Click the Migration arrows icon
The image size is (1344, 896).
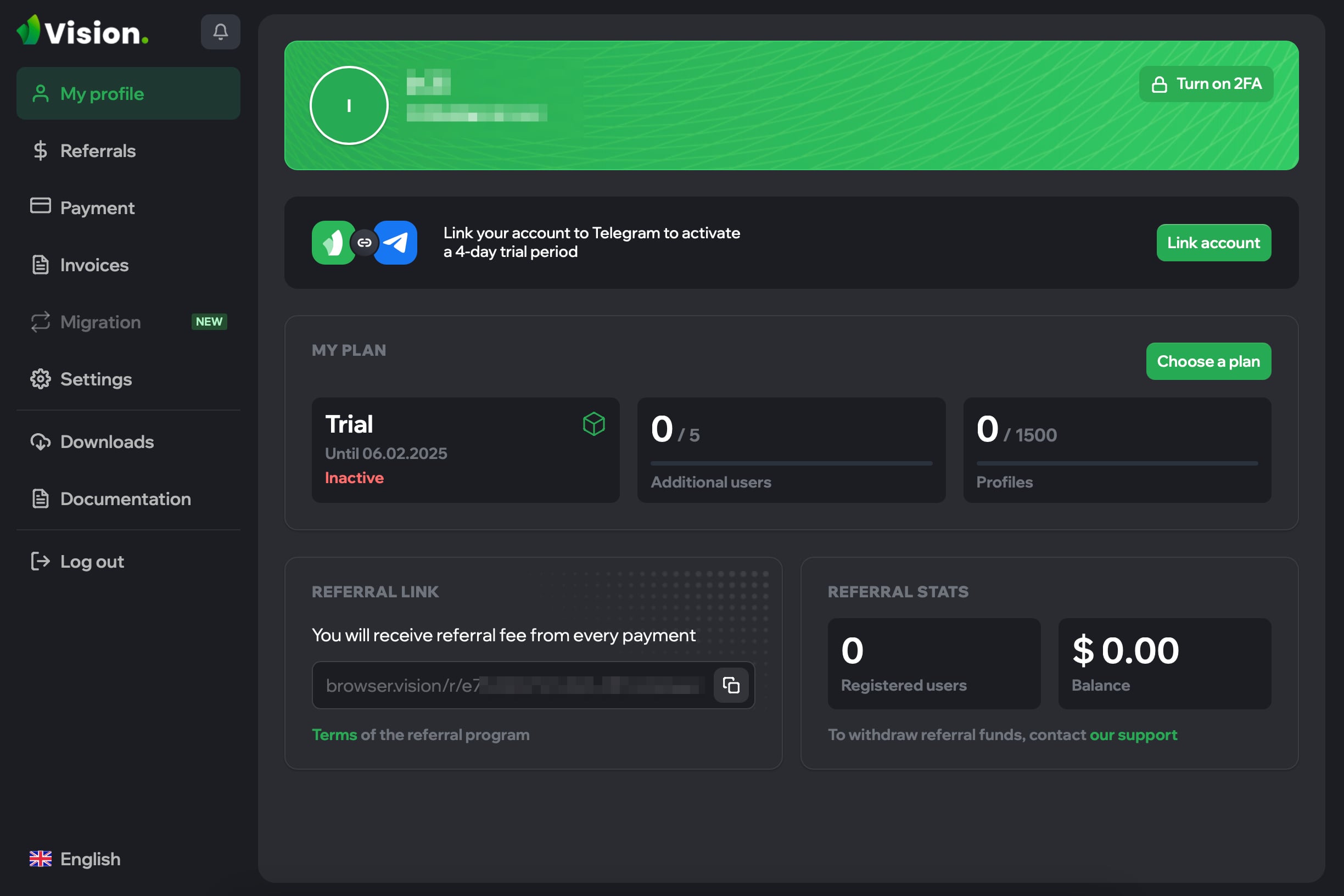[41, 322]
